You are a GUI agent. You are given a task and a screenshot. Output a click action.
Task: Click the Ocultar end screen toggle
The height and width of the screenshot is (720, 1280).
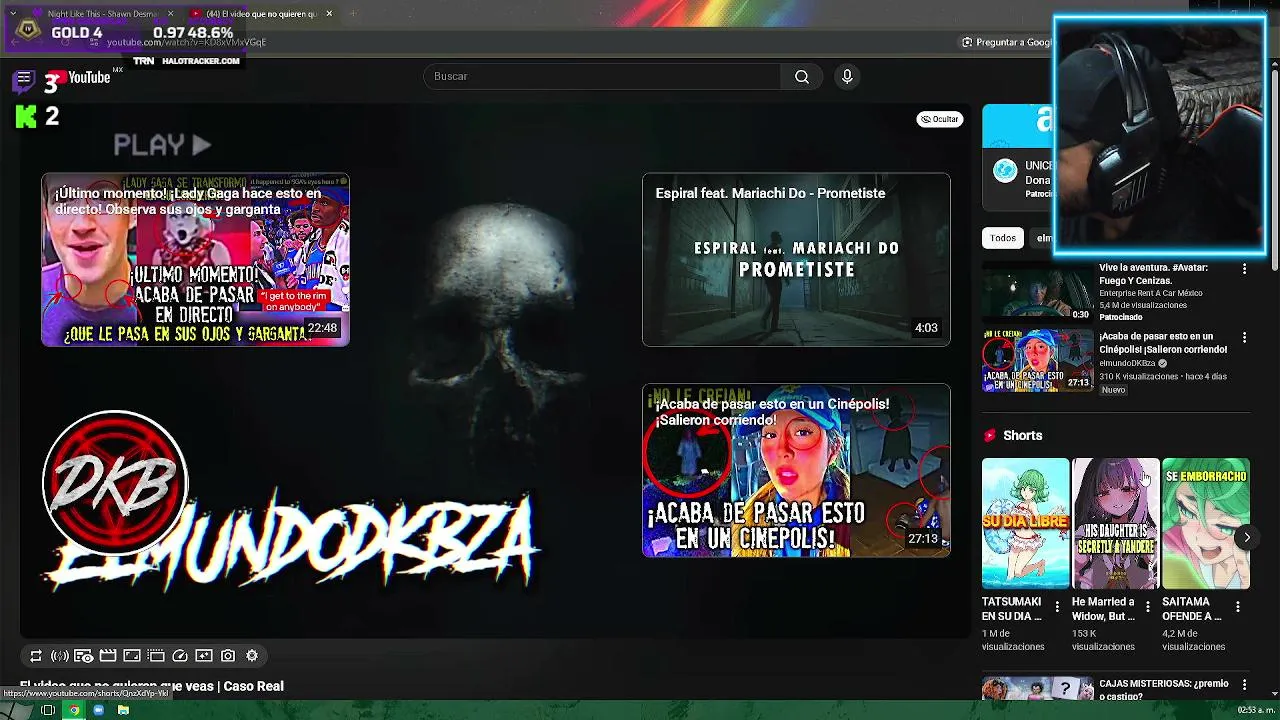pyautogui.click(x=940, y=119)
